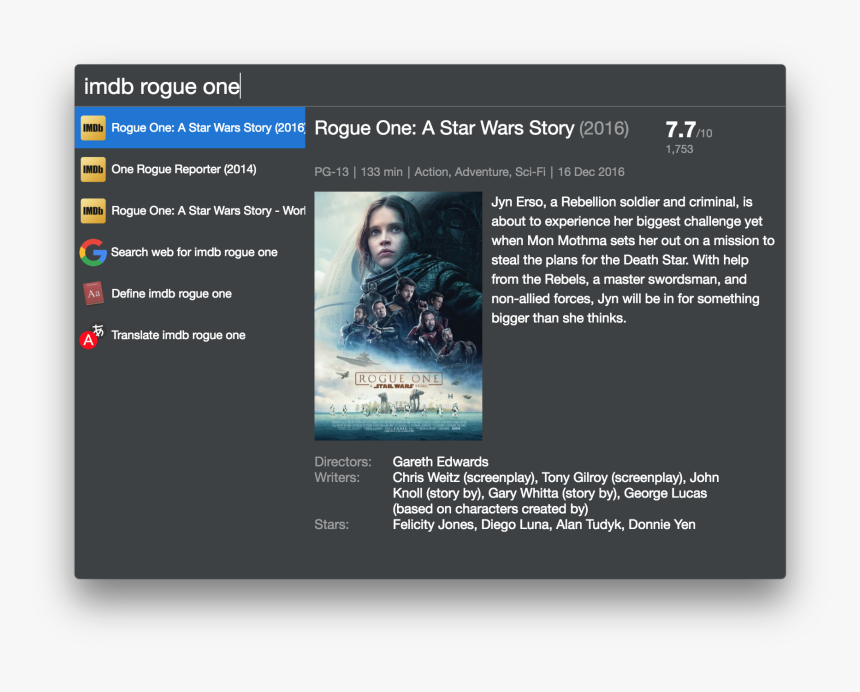Click the Translate icon beside Translate result

[92, 336]
